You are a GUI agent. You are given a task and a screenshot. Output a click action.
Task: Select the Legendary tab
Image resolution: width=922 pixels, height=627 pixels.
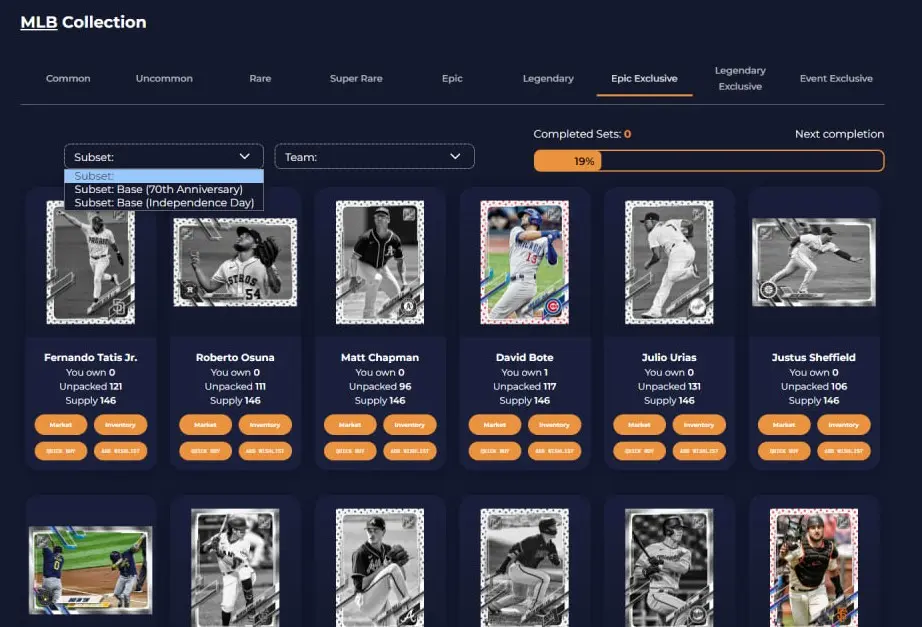(x=548, y=78)
